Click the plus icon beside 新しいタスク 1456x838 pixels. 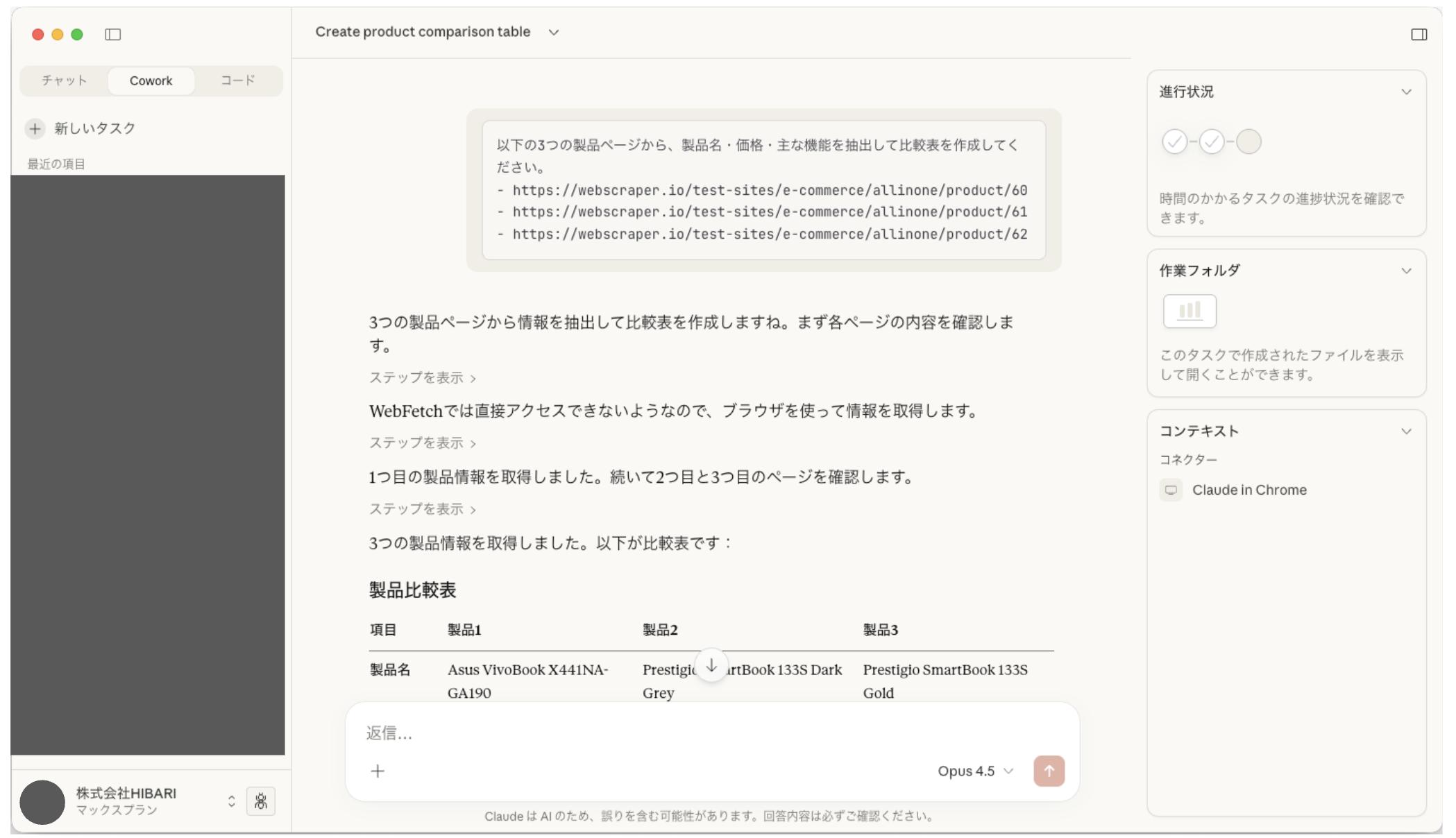pos(35,128)
